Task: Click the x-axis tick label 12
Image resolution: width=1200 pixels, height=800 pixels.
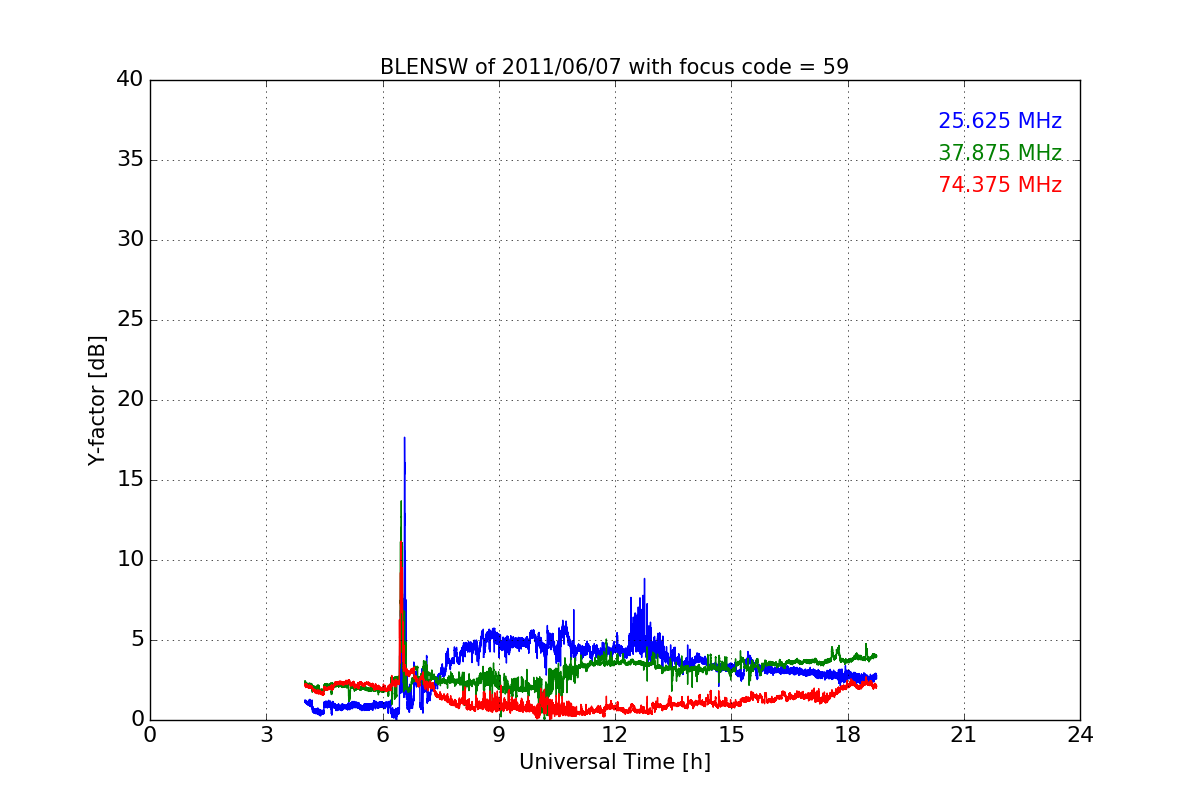Action: (x=615, y=734)
